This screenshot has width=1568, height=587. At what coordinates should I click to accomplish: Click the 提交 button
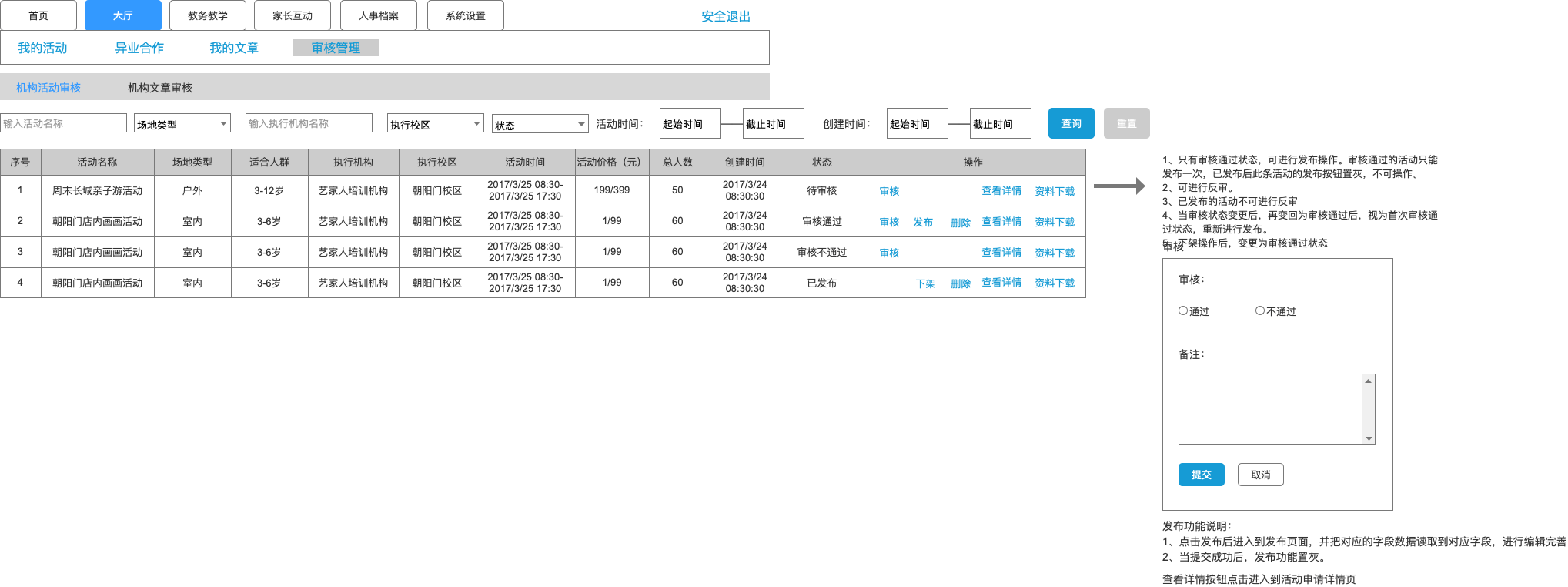1201,475
